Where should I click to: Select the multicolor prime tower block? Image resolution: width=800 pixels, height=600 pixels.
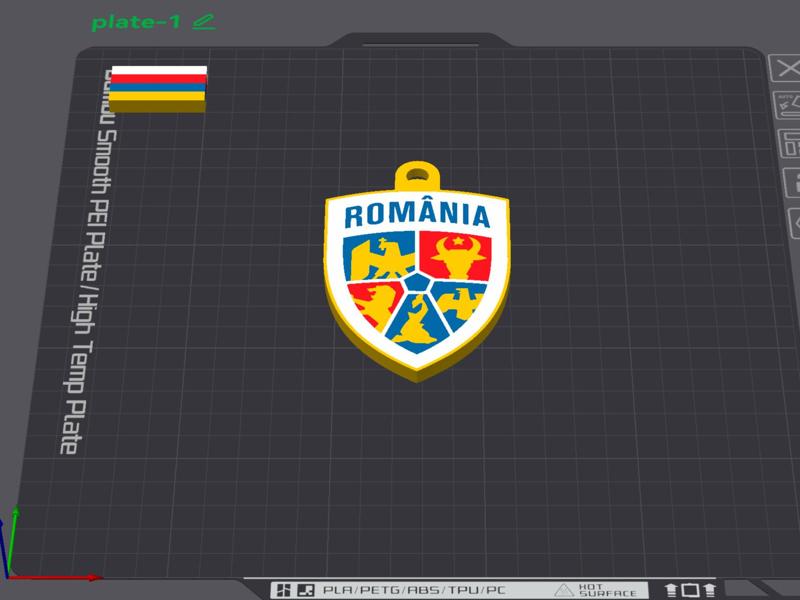pyautogui.click(x=158, y=89)
